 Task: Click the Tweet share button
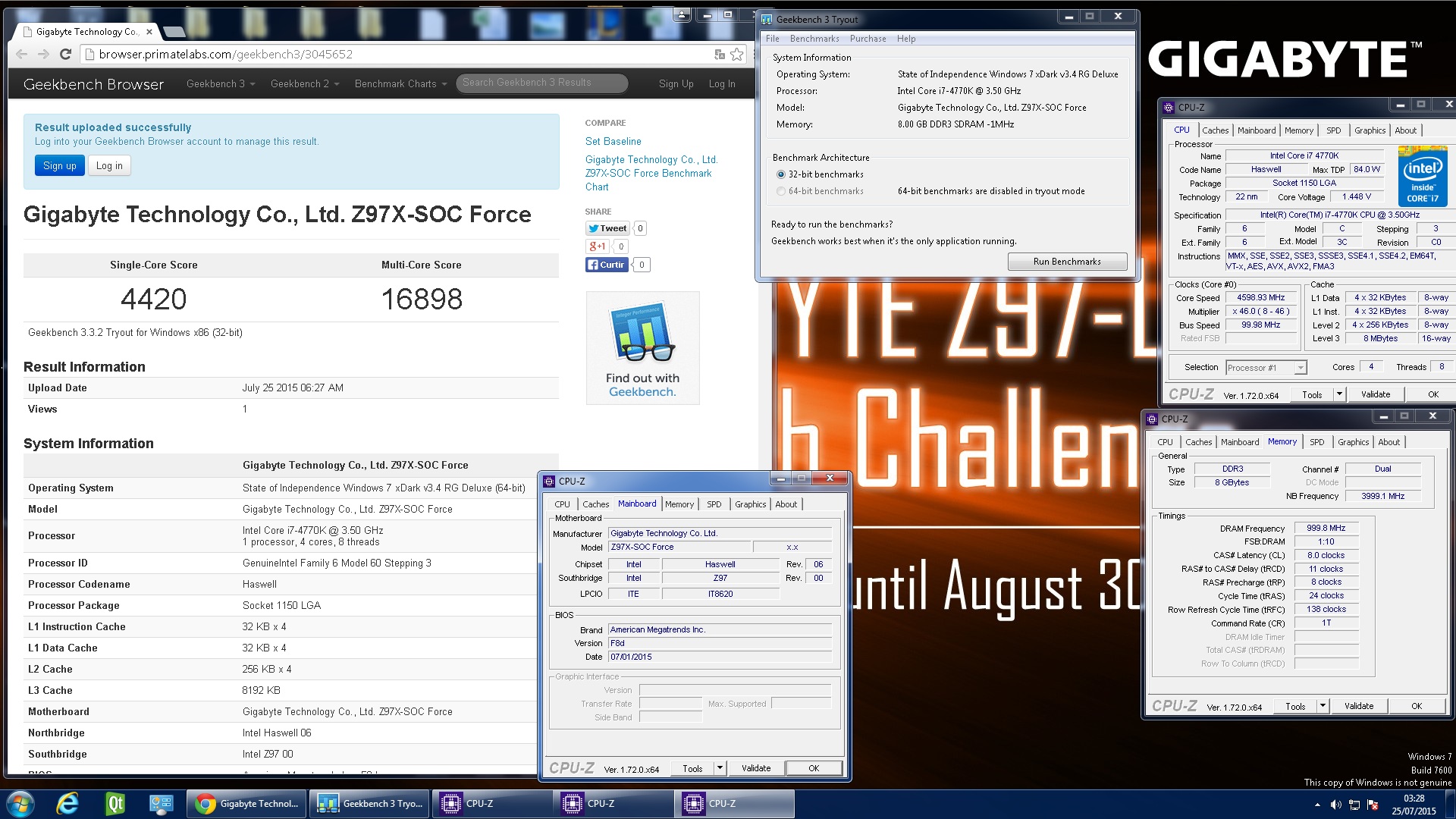[607, 228]
